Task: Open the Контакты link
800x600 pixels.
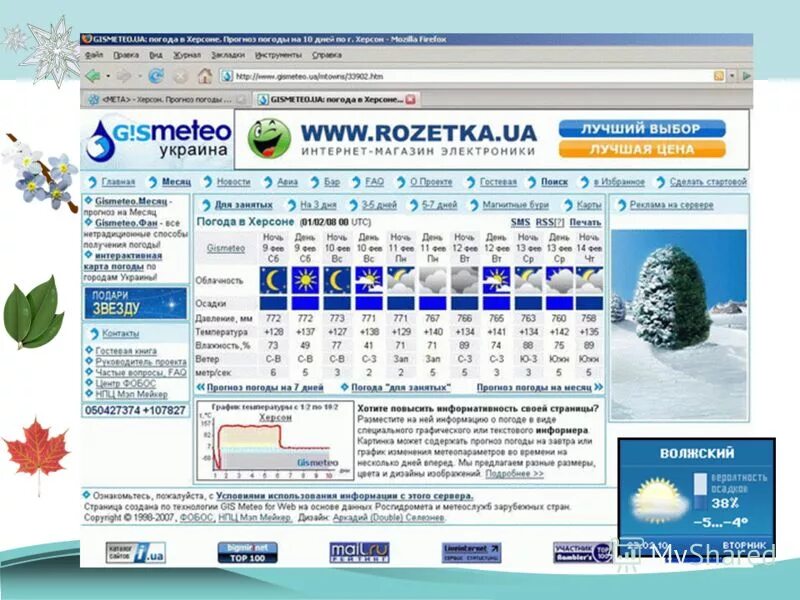Action: pos(120,334)
